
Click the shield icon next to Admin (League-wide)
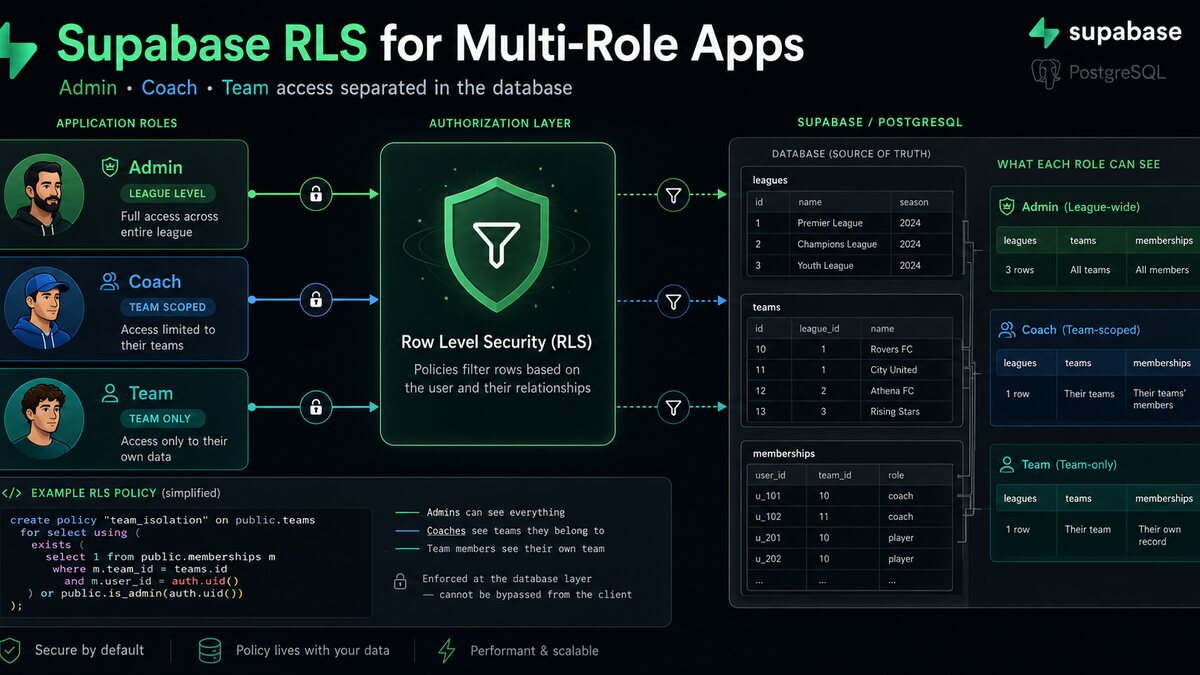[1007, 207]
